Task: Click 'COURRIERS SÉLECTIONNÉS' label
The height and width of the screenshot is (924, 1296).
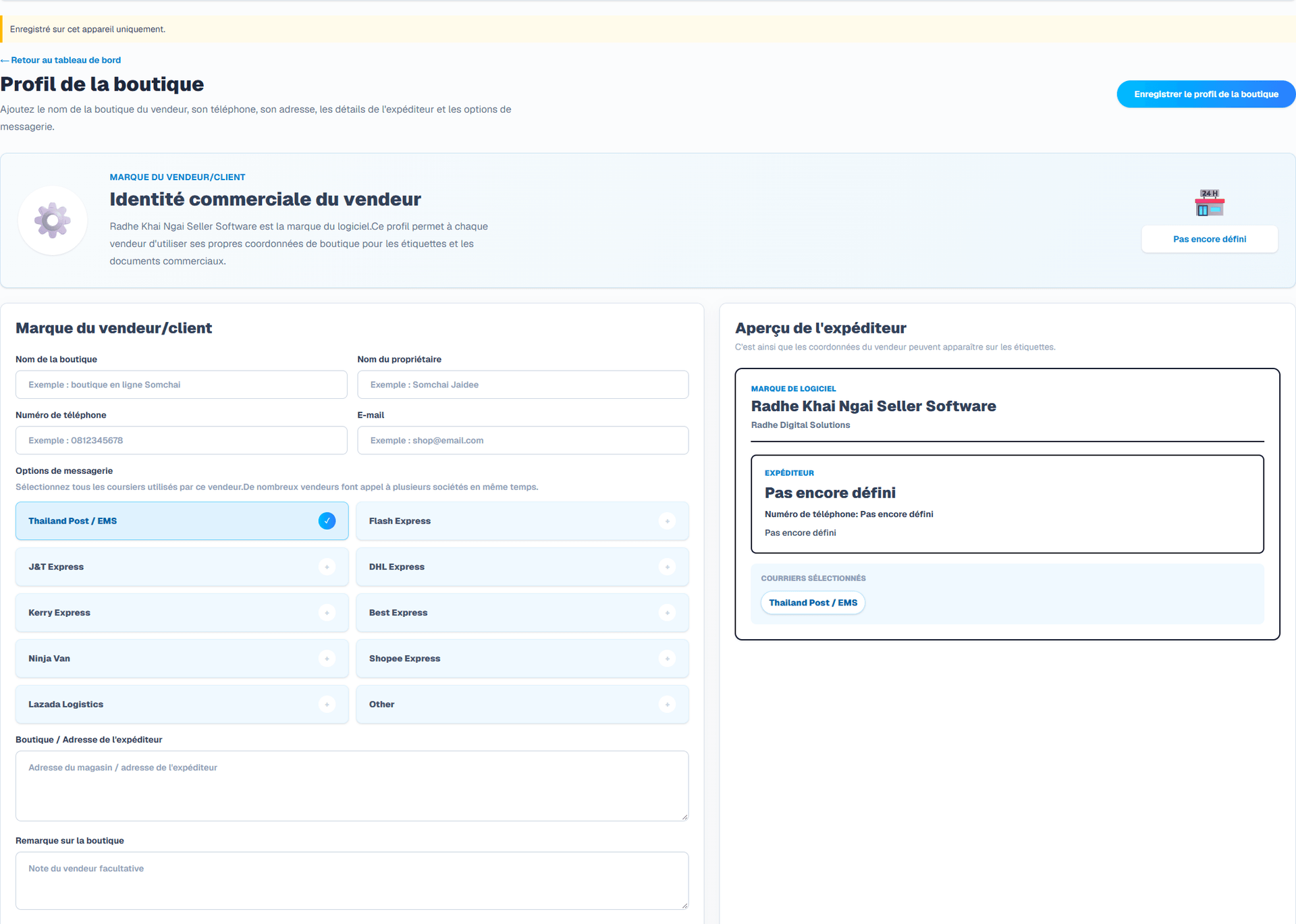Action: (813, 578)
